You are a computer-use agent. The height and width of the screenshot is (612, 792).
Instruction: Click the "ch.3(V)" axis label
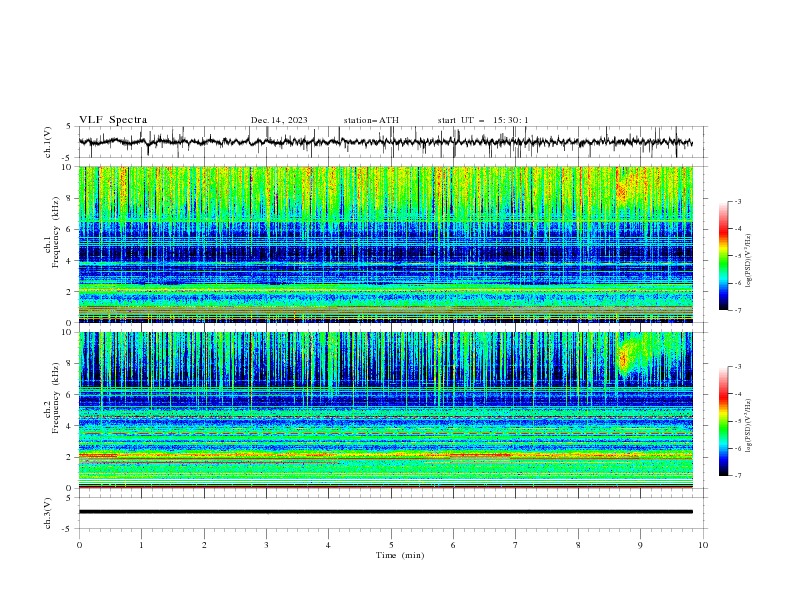point(48,513)
